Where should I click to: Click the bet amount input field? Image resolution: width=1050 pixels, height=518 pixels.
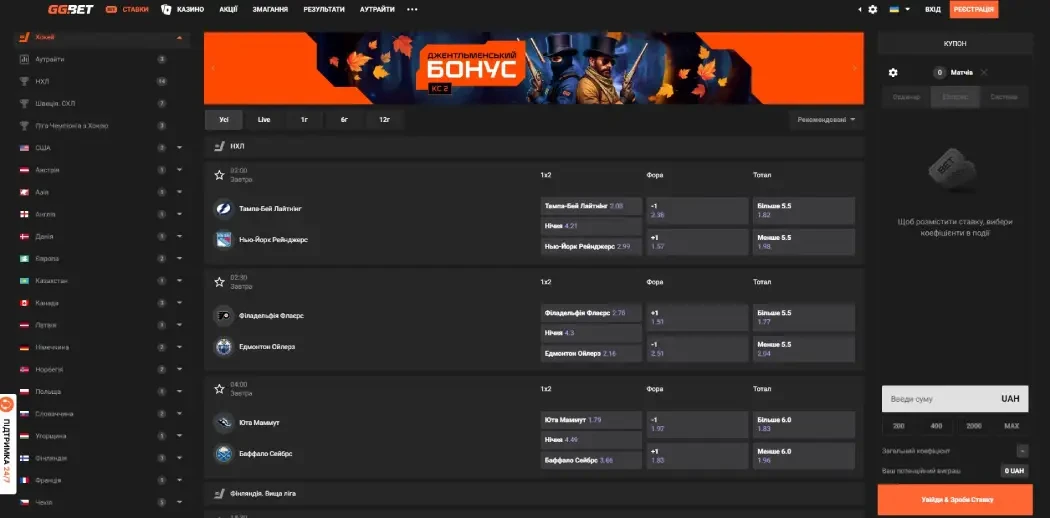[935, 399]
